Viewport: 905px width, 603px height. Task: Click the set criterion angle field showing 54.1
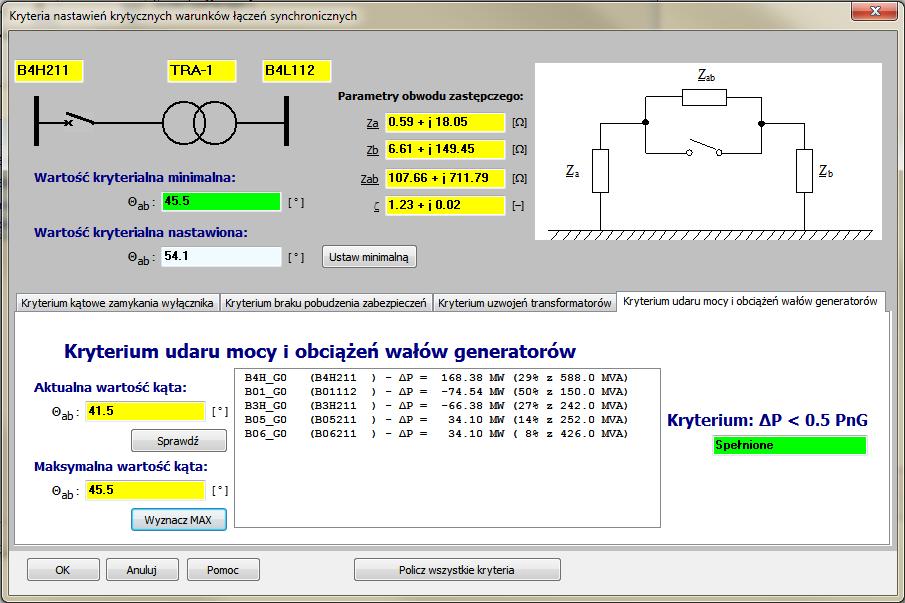(x=221, y=256)
